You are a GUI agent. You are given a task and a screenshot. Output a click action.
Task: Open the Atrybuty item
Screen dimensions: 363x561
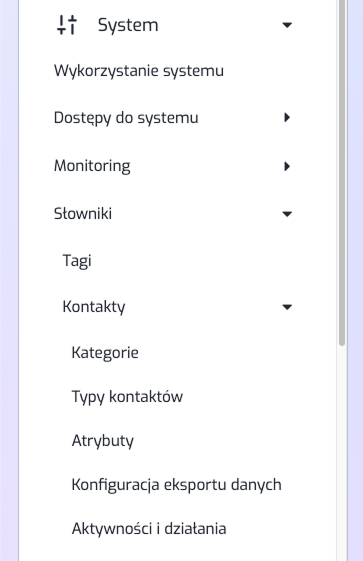point(102,441)
